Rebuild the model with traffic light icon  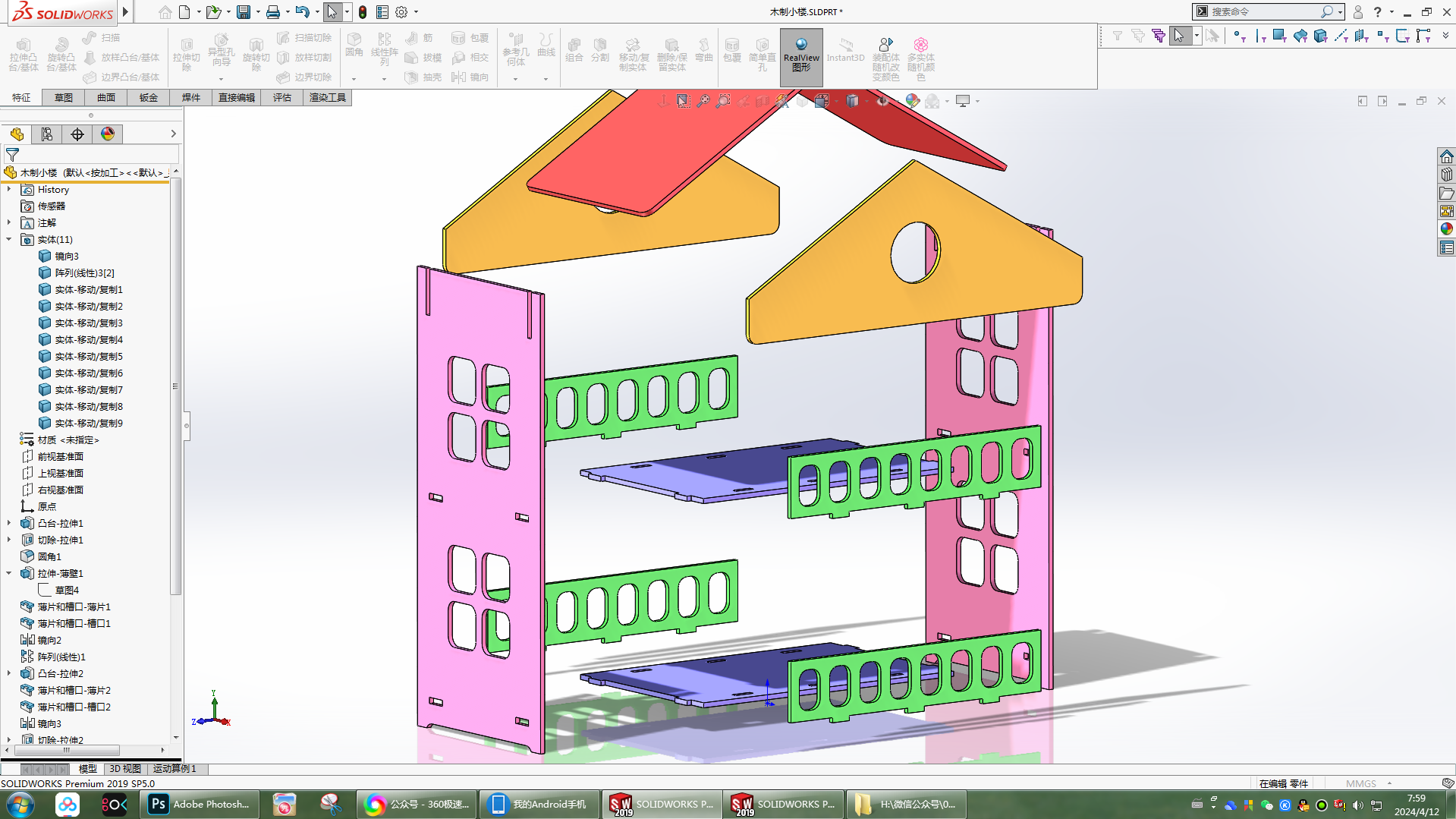click(x=363, y=12)
